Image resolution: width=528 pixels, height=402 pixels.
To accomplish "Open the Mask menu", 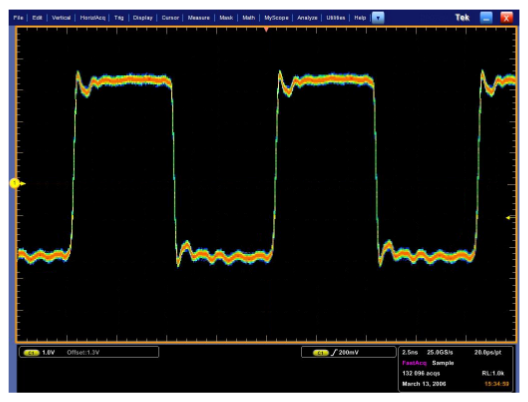I will point(226,18).
